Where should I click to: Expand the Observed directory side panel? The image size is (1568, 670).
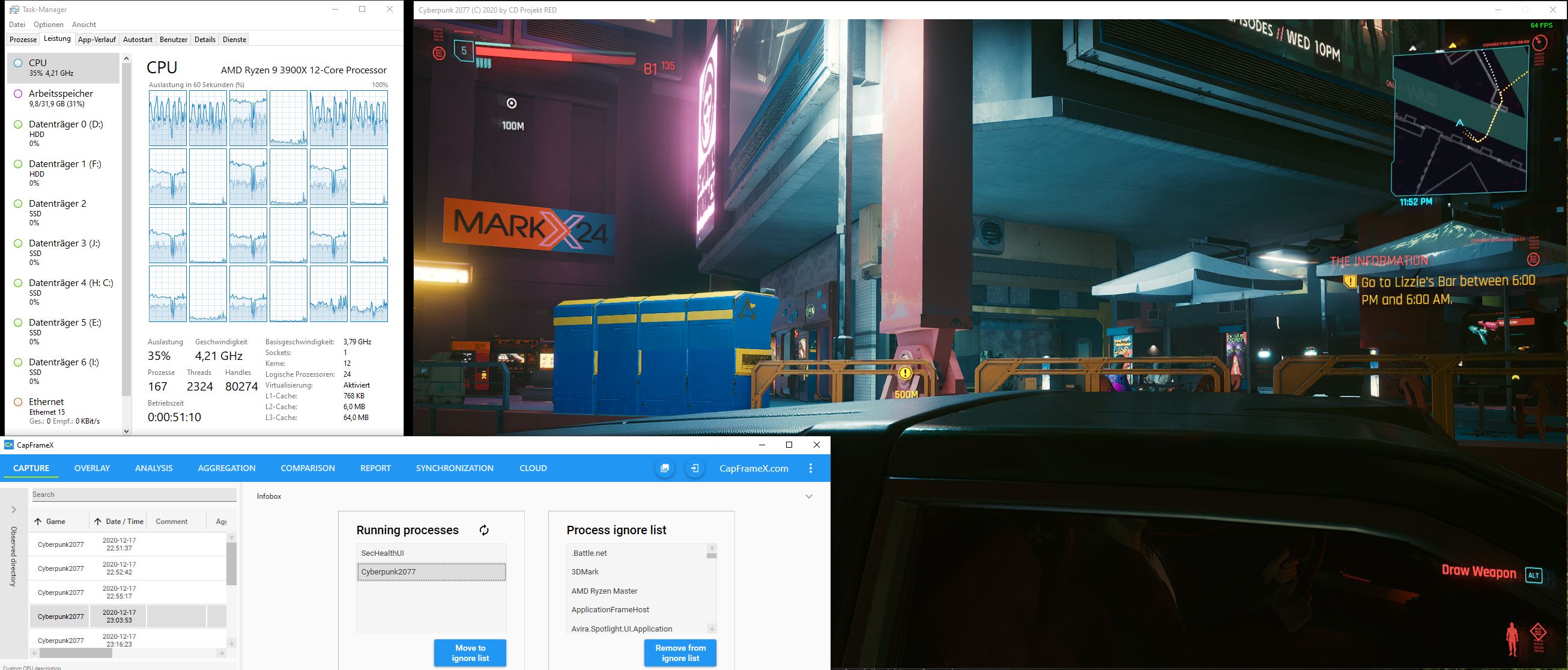pos(14,509)
